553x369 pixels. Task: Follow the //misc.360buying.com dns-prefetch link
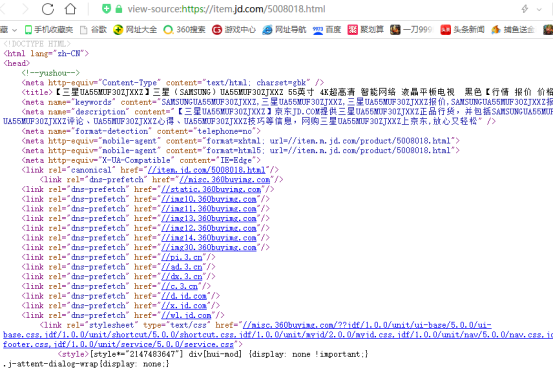[225, 180]
